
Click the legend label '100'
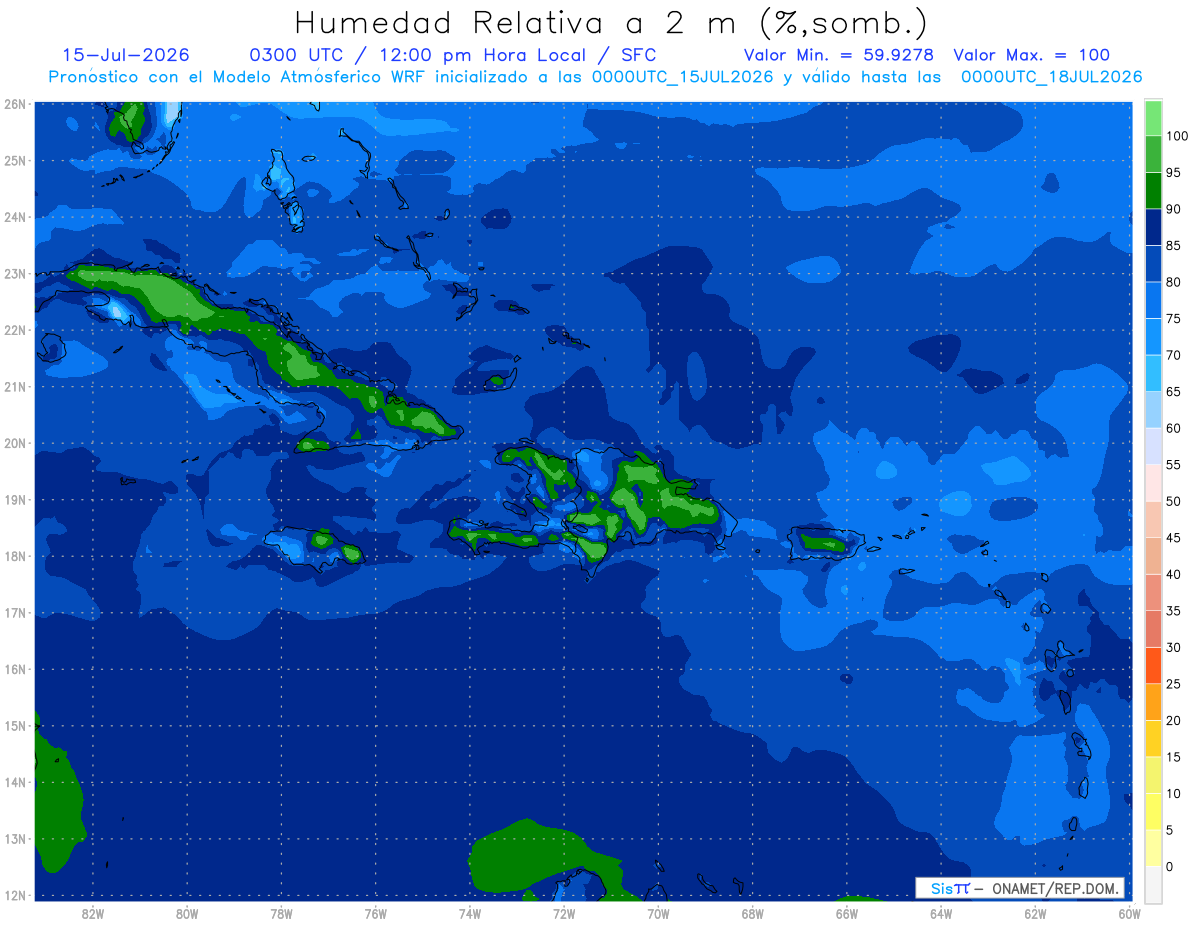[x=1176, y=136]
